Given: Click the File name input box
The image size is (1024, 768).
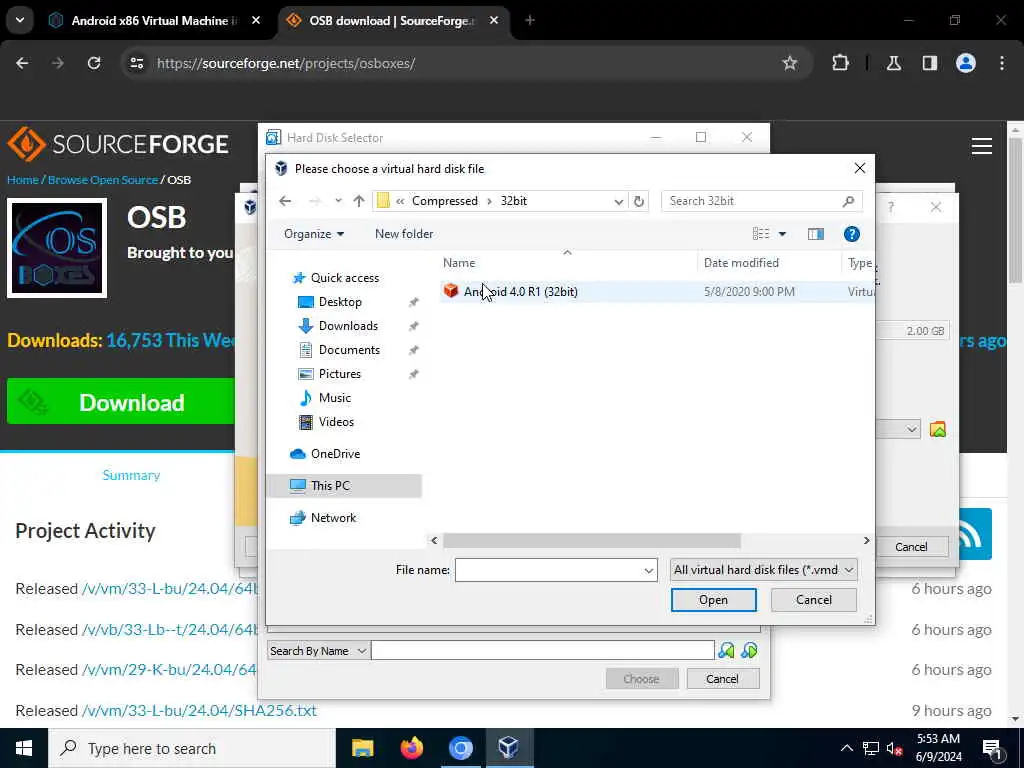Looking at the screenshot, I should pos(549,570).
